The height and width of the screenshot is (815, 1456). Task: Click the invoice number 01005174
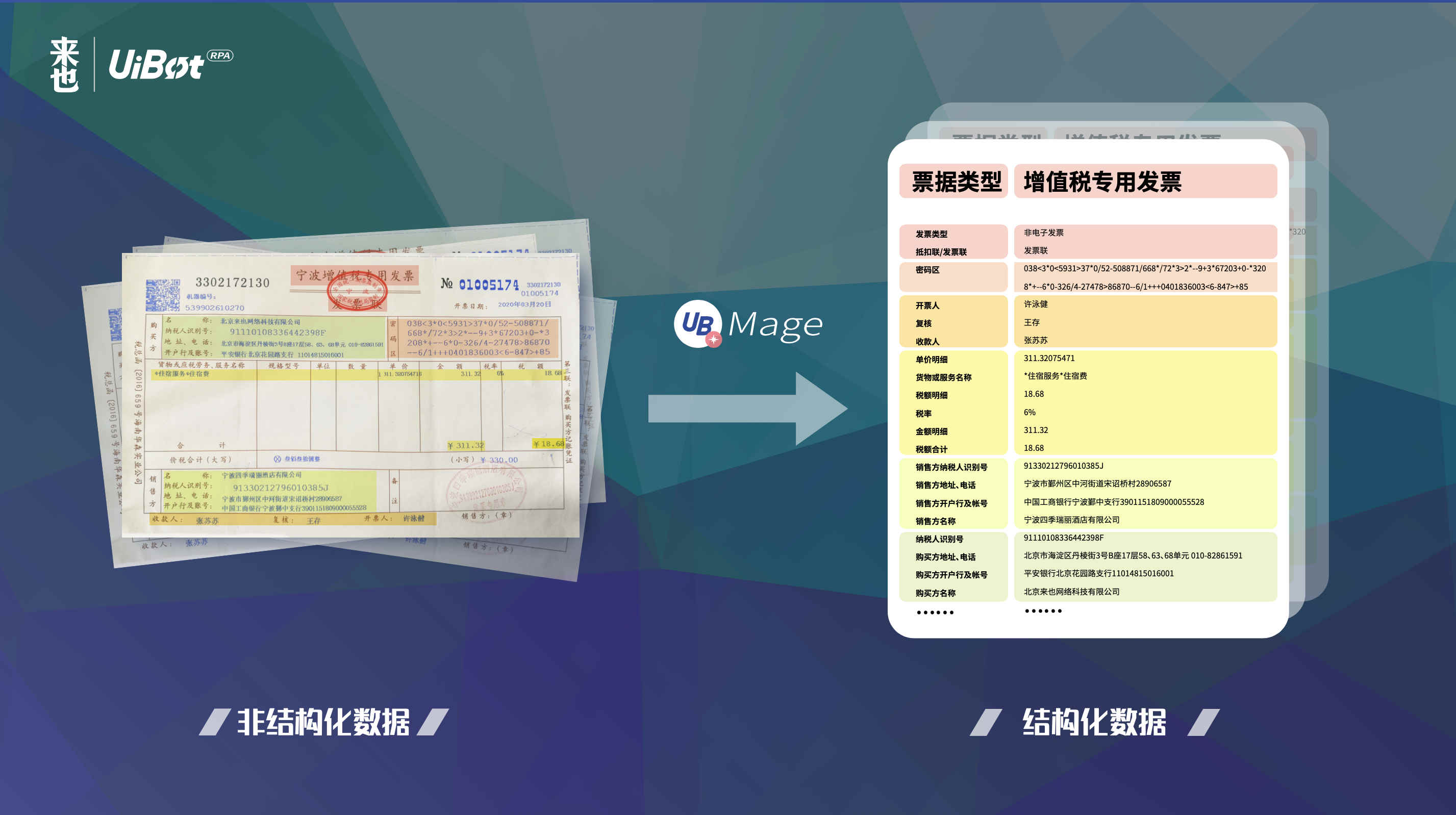click(488, 285)
